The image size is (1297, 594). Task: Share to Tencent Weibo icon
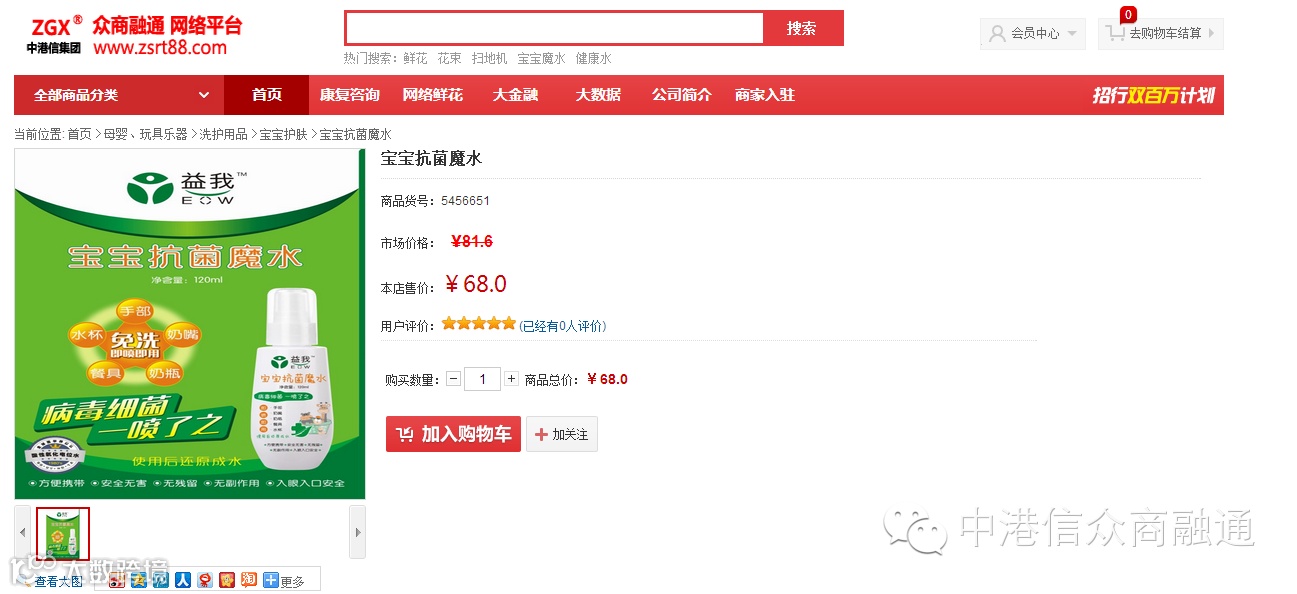coord(161,580)
